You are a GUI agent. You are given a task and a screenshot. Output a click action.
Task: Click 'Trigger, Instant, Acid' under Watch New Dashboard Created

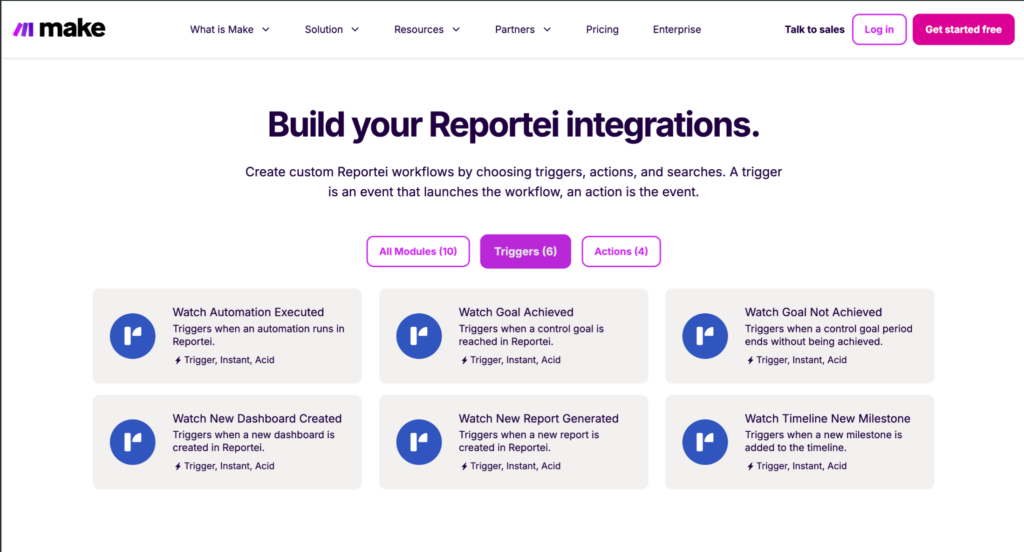coord(229,466)
